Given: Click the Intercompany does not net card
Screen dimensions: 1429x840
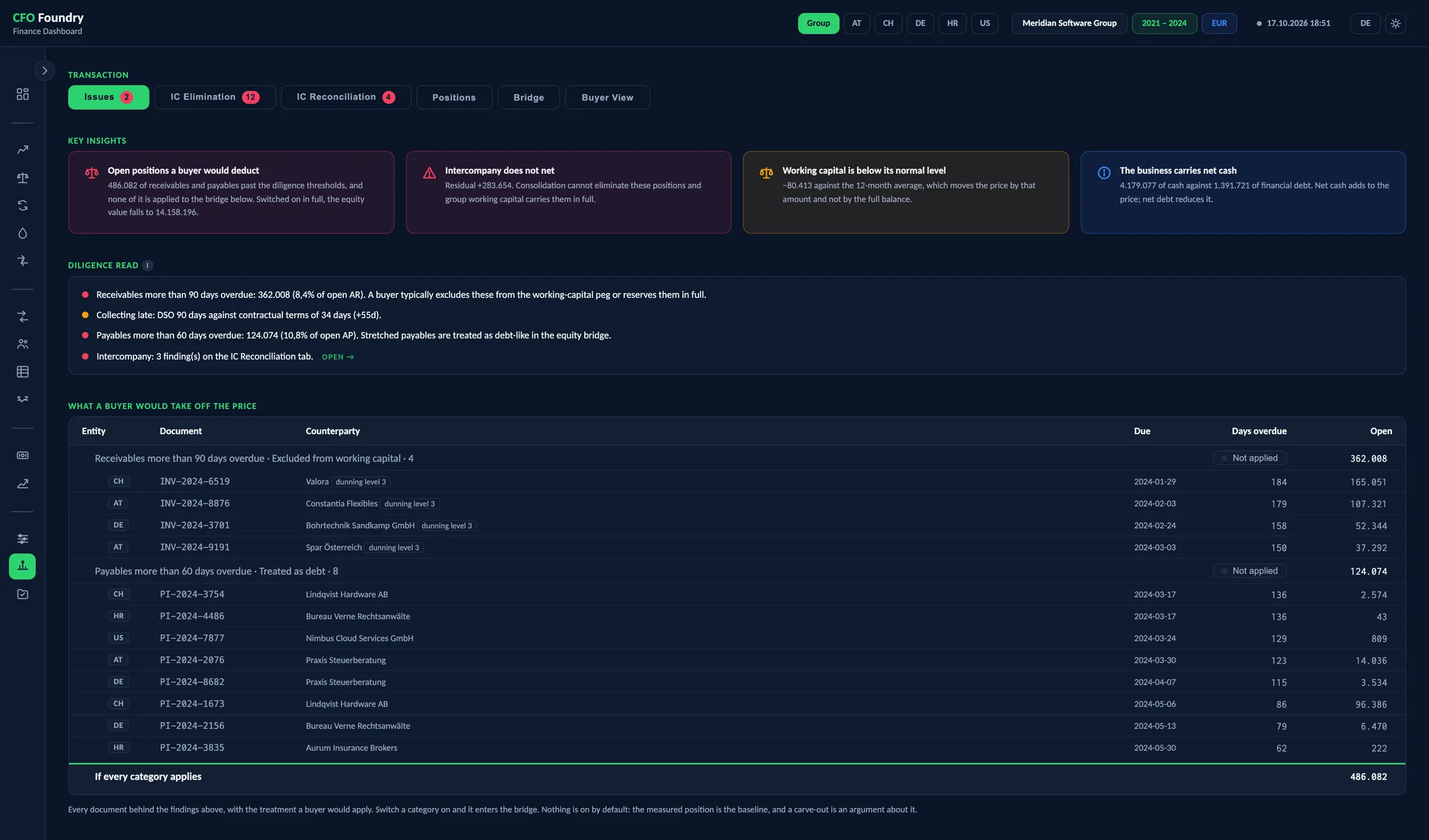Looking at the screenshot, I should click(x=569, y=192).
